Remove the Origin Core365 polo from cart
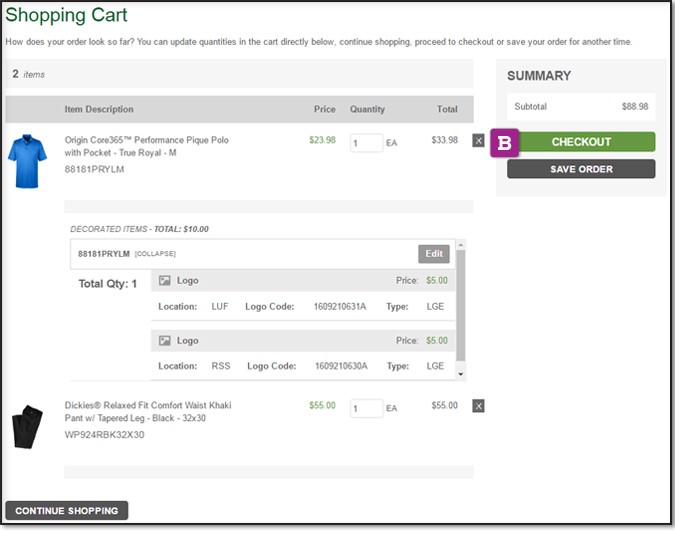Viewport: 675px width, 535px height. tap(478, 141)
